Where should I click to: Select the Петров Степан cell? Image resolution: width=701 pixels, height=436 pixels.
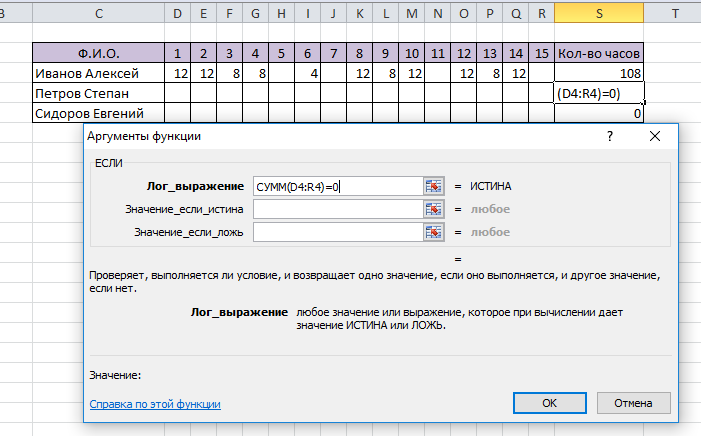pos(98,93)
